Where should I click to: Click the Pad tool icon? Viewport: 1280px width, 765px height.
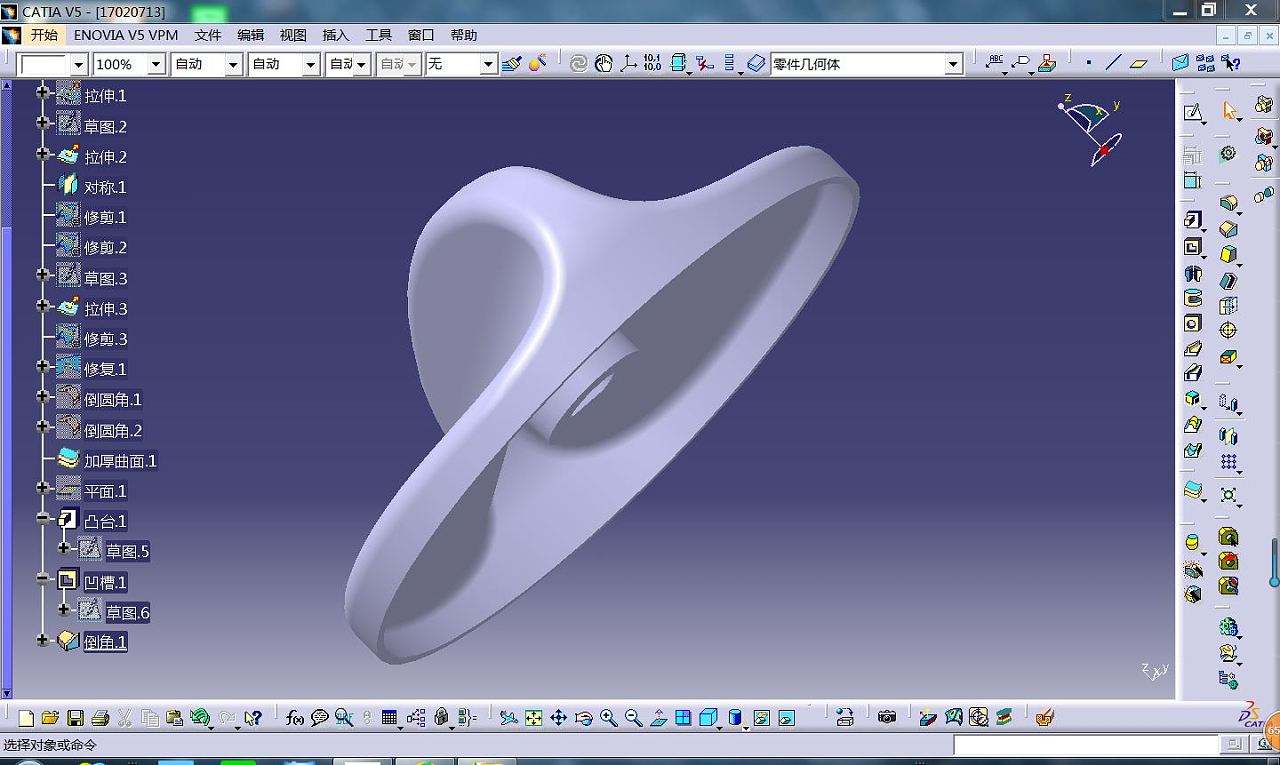point(1192,220)
